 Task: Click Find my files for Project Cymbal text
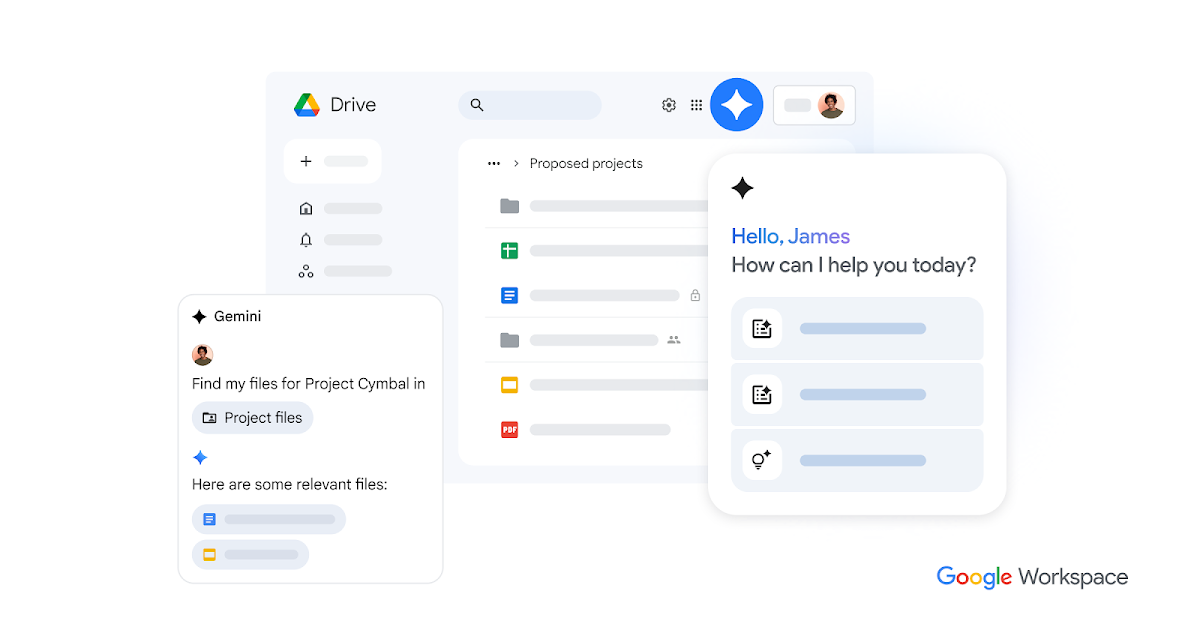[x=309, y=384]
